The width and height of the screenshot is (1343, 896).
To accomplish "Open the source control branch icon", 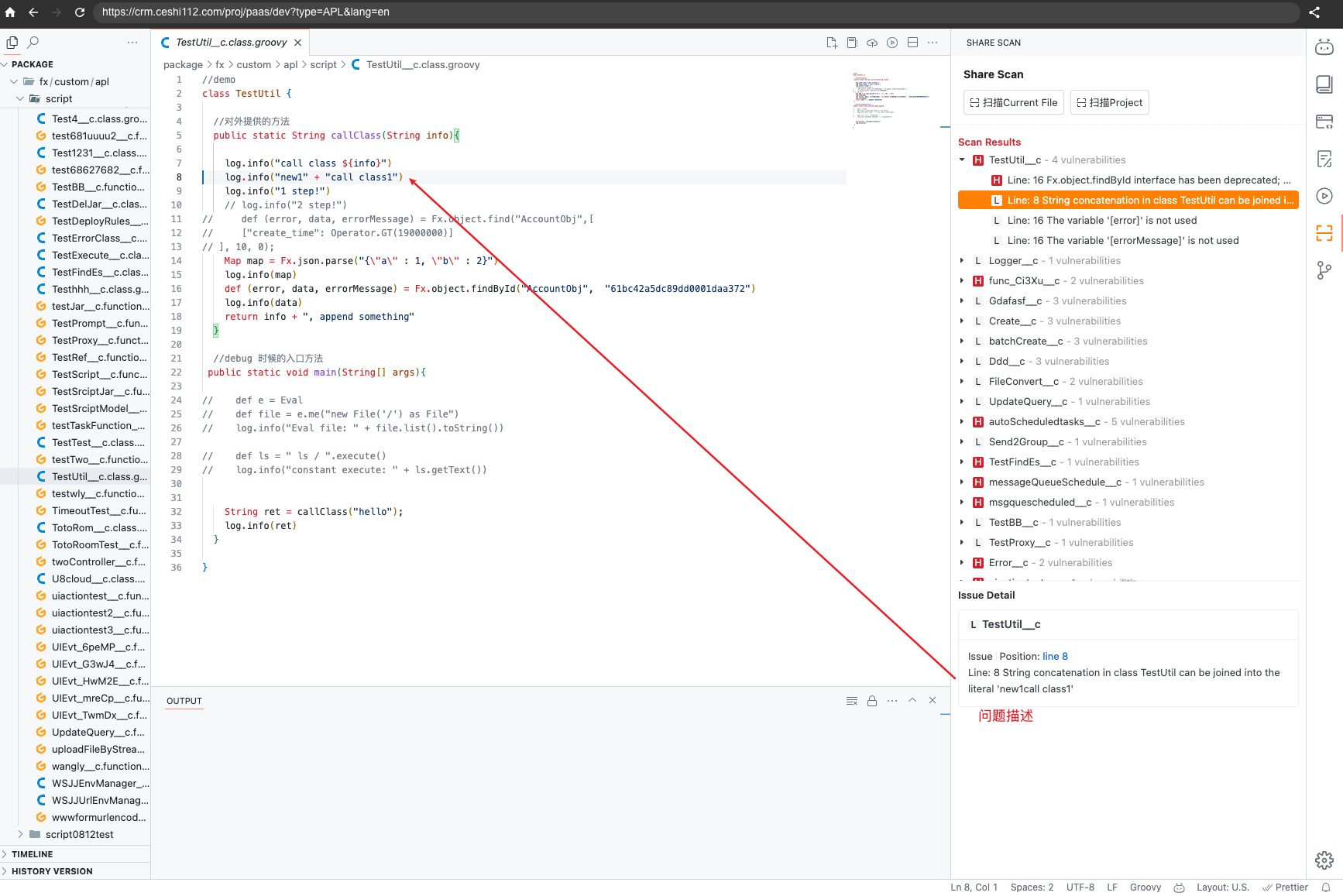I will [x=1324, y=270].
